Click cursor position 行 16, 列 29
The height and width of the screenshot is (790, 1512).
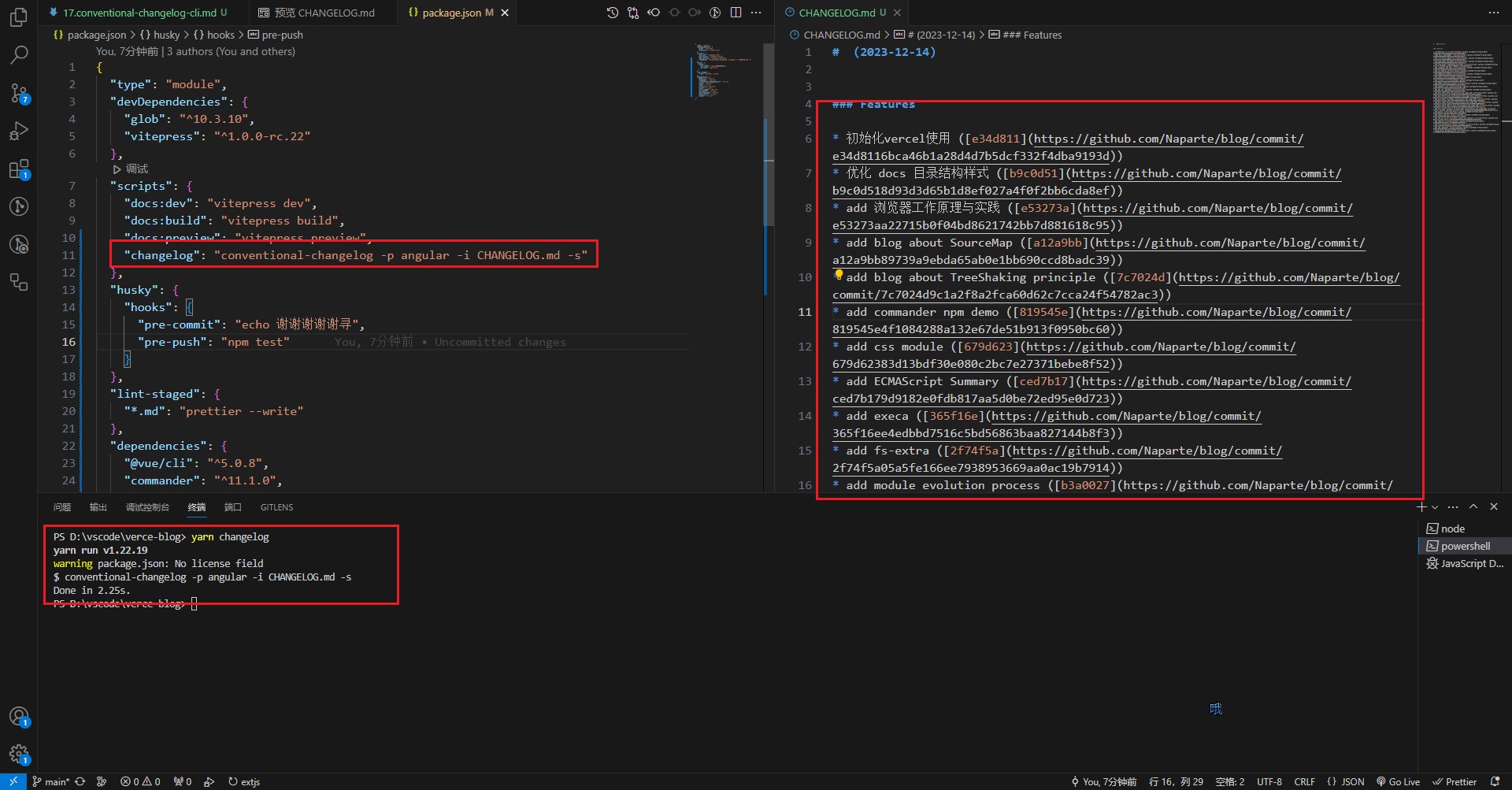click(x=1176, y=781)
